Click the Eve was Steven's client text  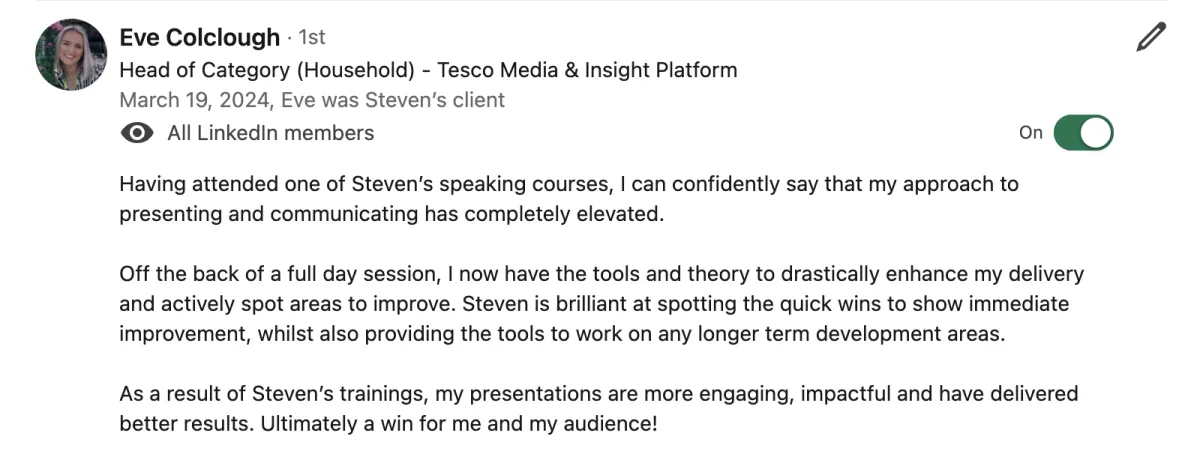[x=393, y=100]
